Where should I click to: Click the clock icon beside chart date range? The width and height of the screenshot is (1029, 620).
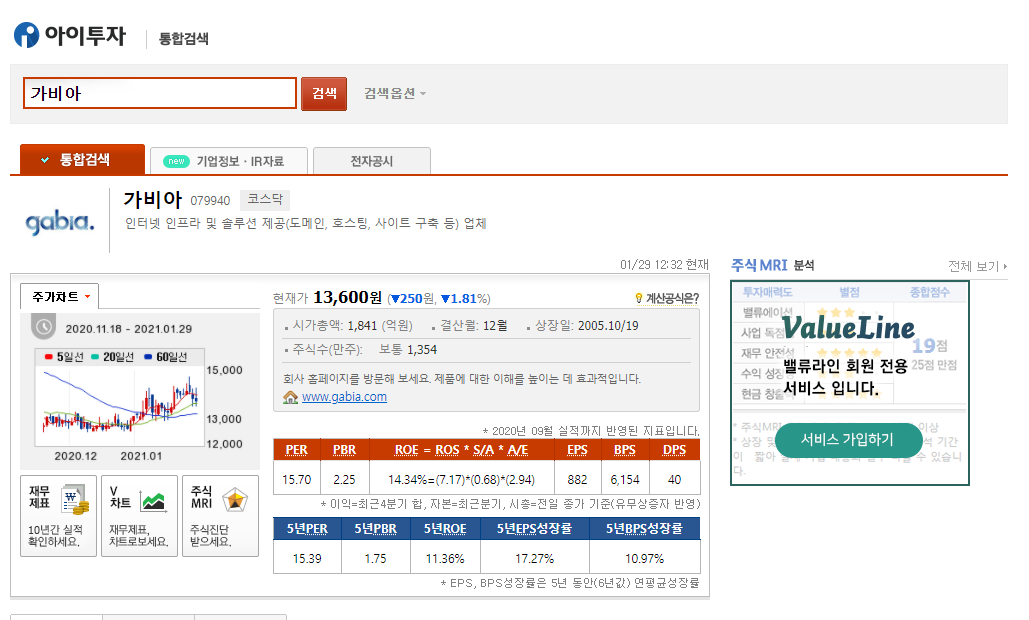[44, 327]
